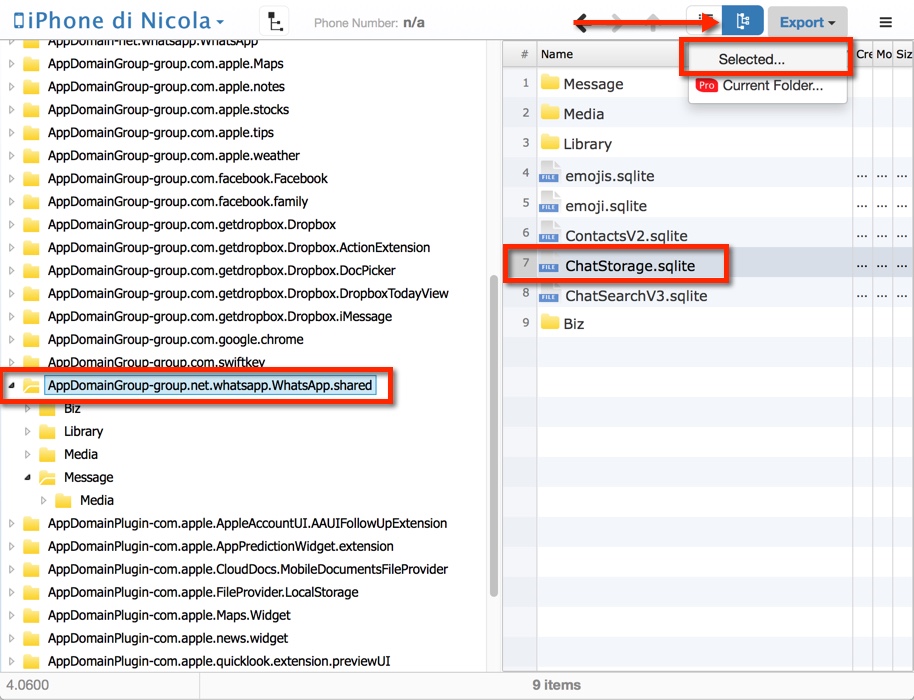Viewport: 914px width, 700px height.
Task: Sort by the Cre (created) column header
Action: [x=864, y=54]
